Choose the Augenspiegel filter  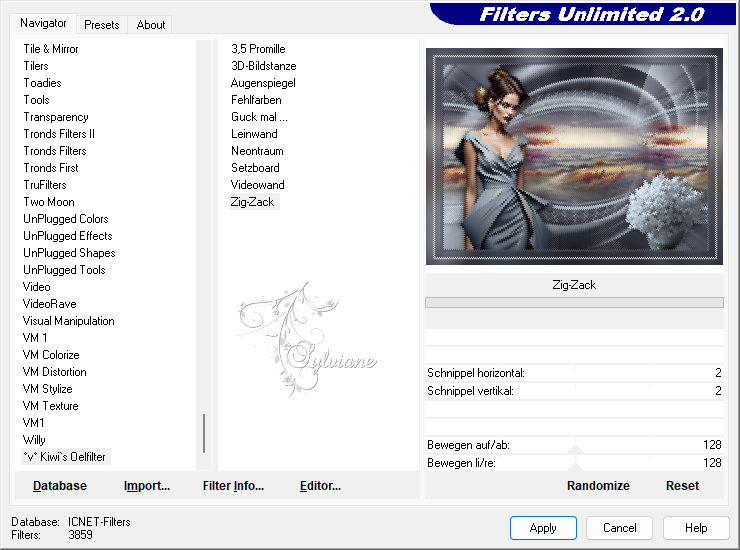coord(263,83)
